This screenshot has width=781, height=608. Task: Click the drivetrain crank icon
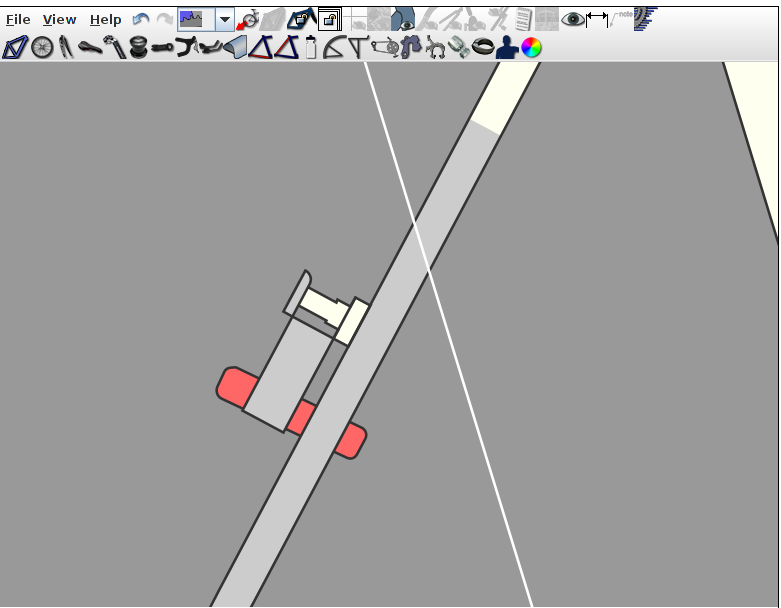384,47
